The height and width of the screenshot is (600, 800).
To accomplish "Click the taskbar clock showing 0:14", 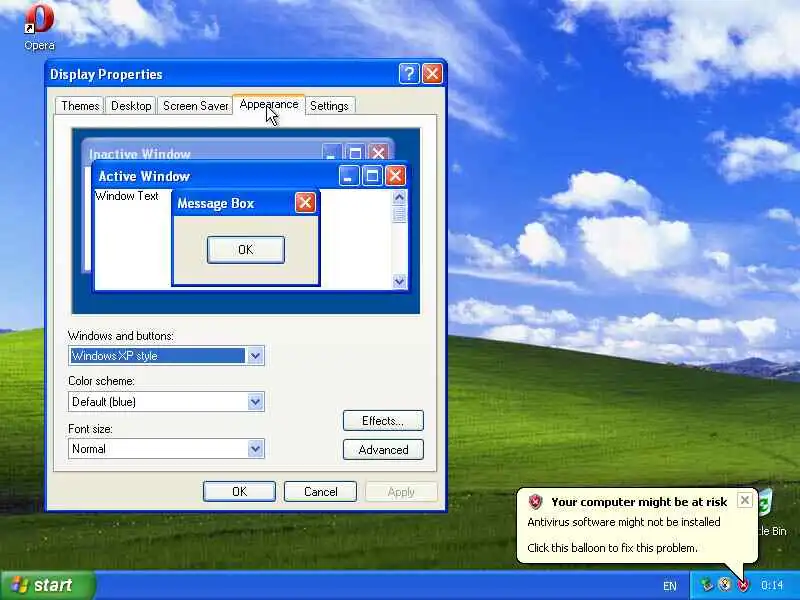I will click(771, 585).
